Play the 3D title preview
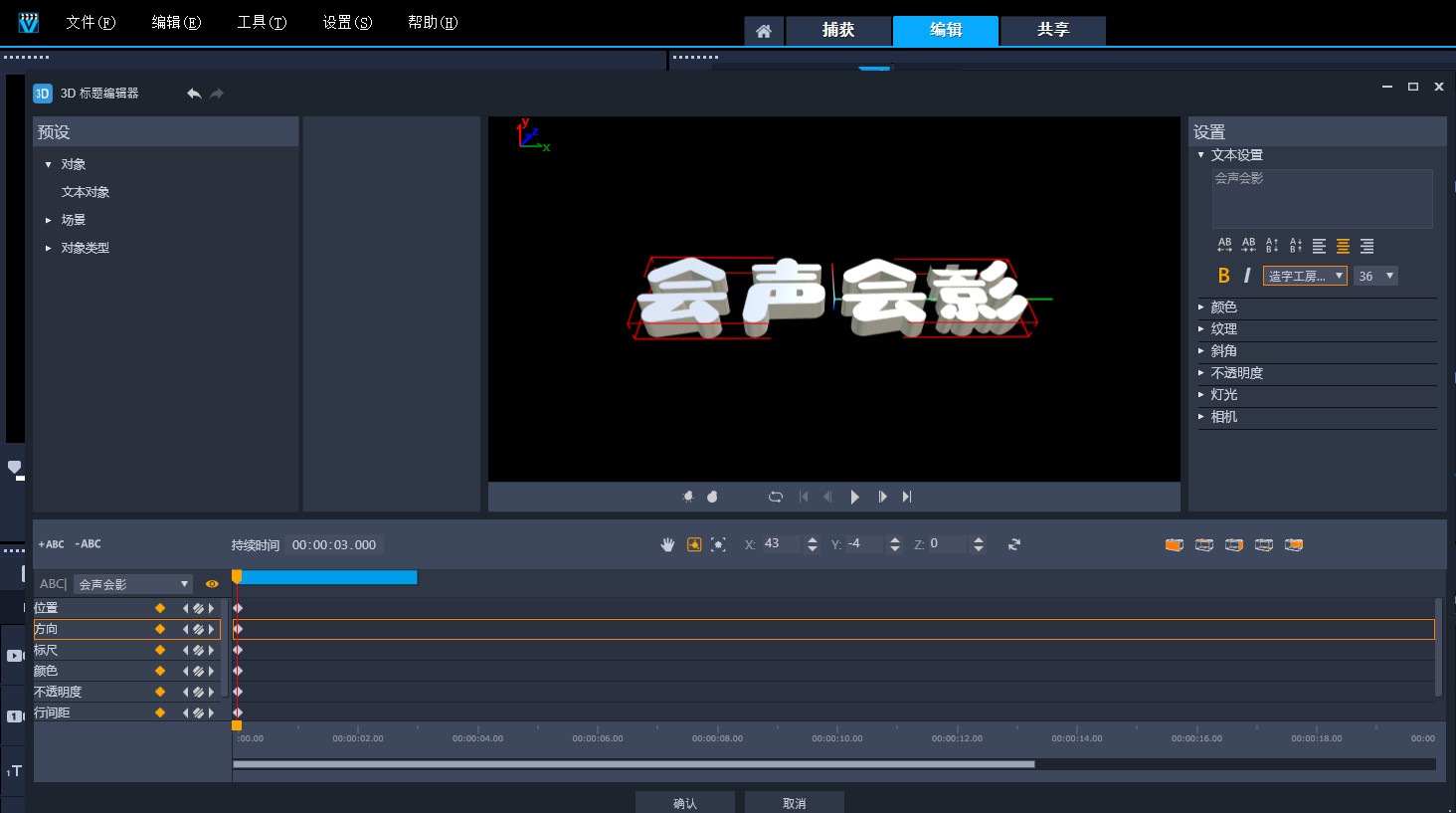Viewport: 1456px width, 813px height. tap(854, 497)
